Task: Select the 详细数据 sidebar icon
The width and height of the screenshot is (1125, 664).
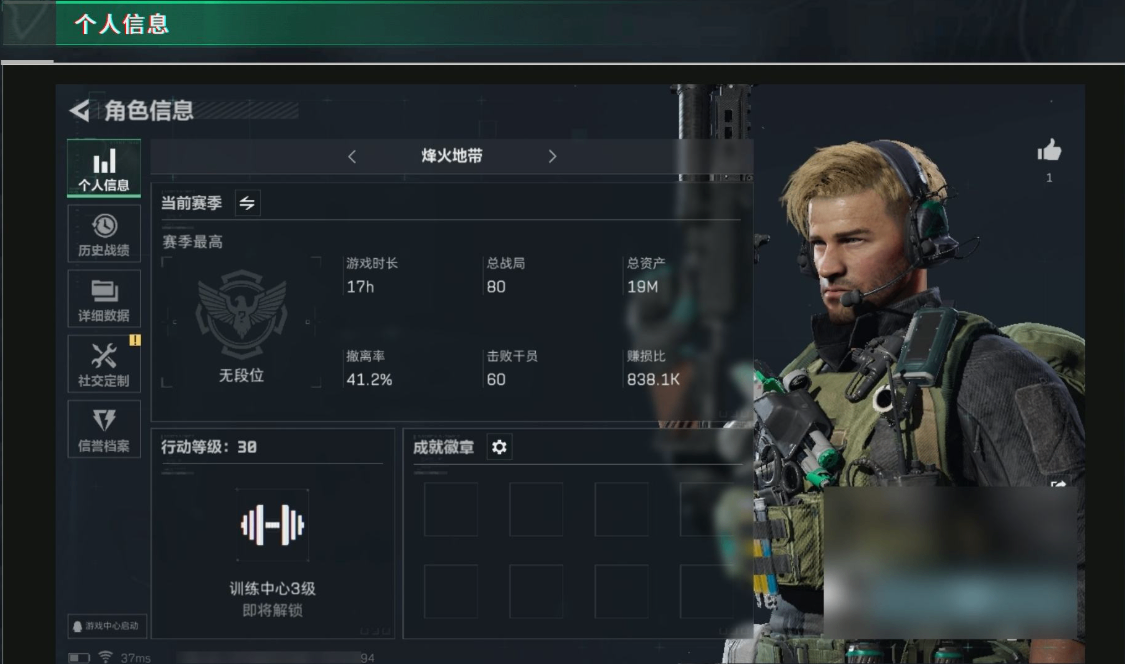Action: pyautogui.click(x=104, y=299)
